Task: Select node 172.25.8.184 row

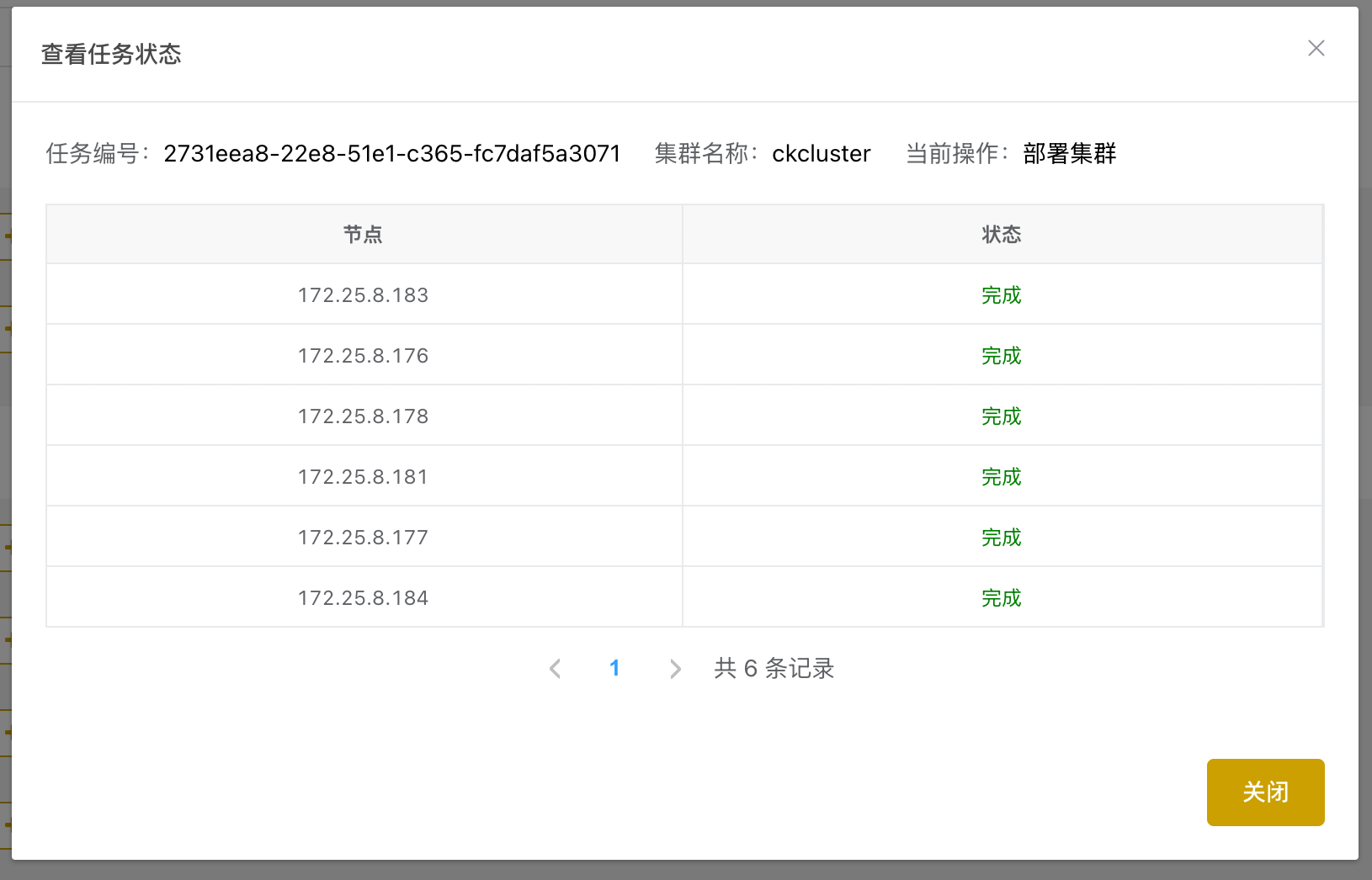Action: (x=363, y=598)
